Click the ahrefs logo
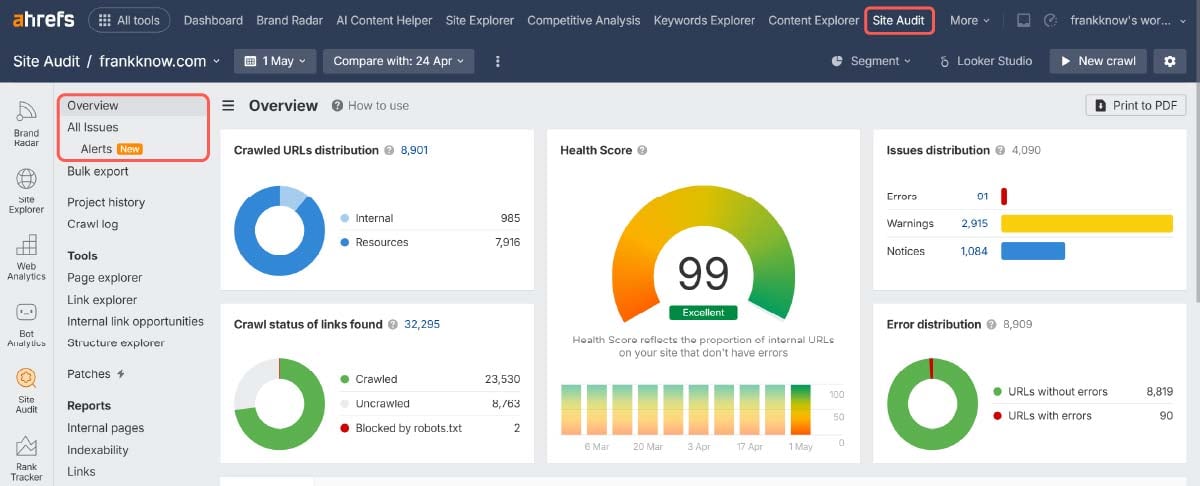The width and height of the screenshot is (1200, 486). pos(43,19)
